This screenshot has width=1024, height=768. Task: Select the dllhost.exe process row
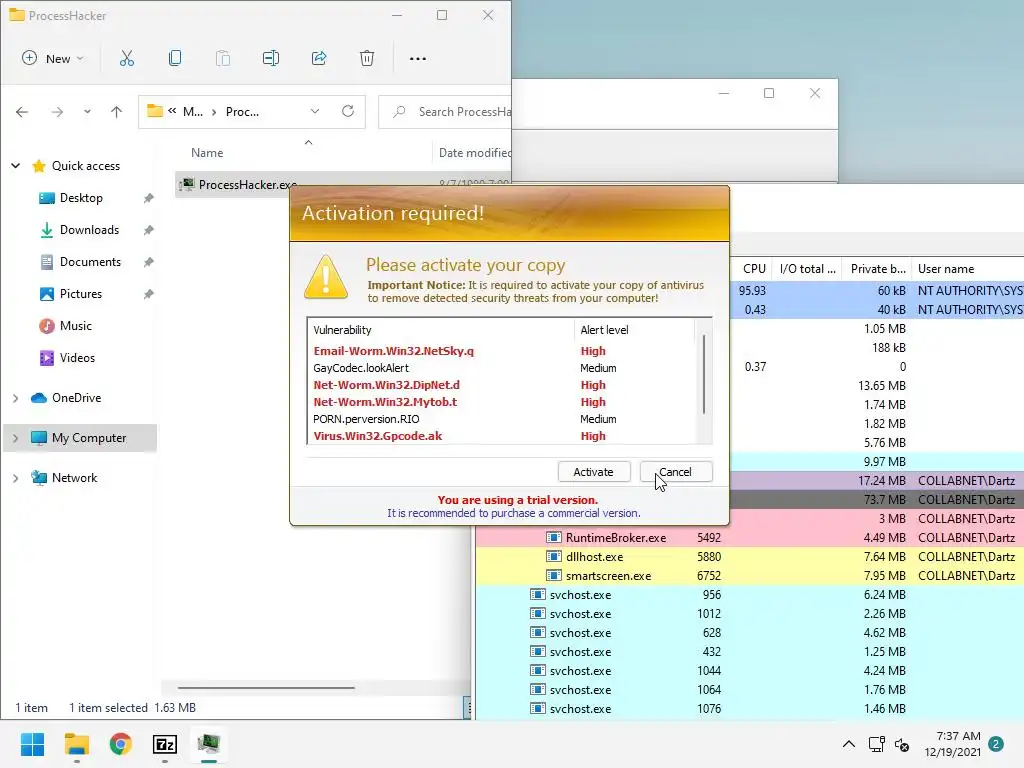(750, 556)
